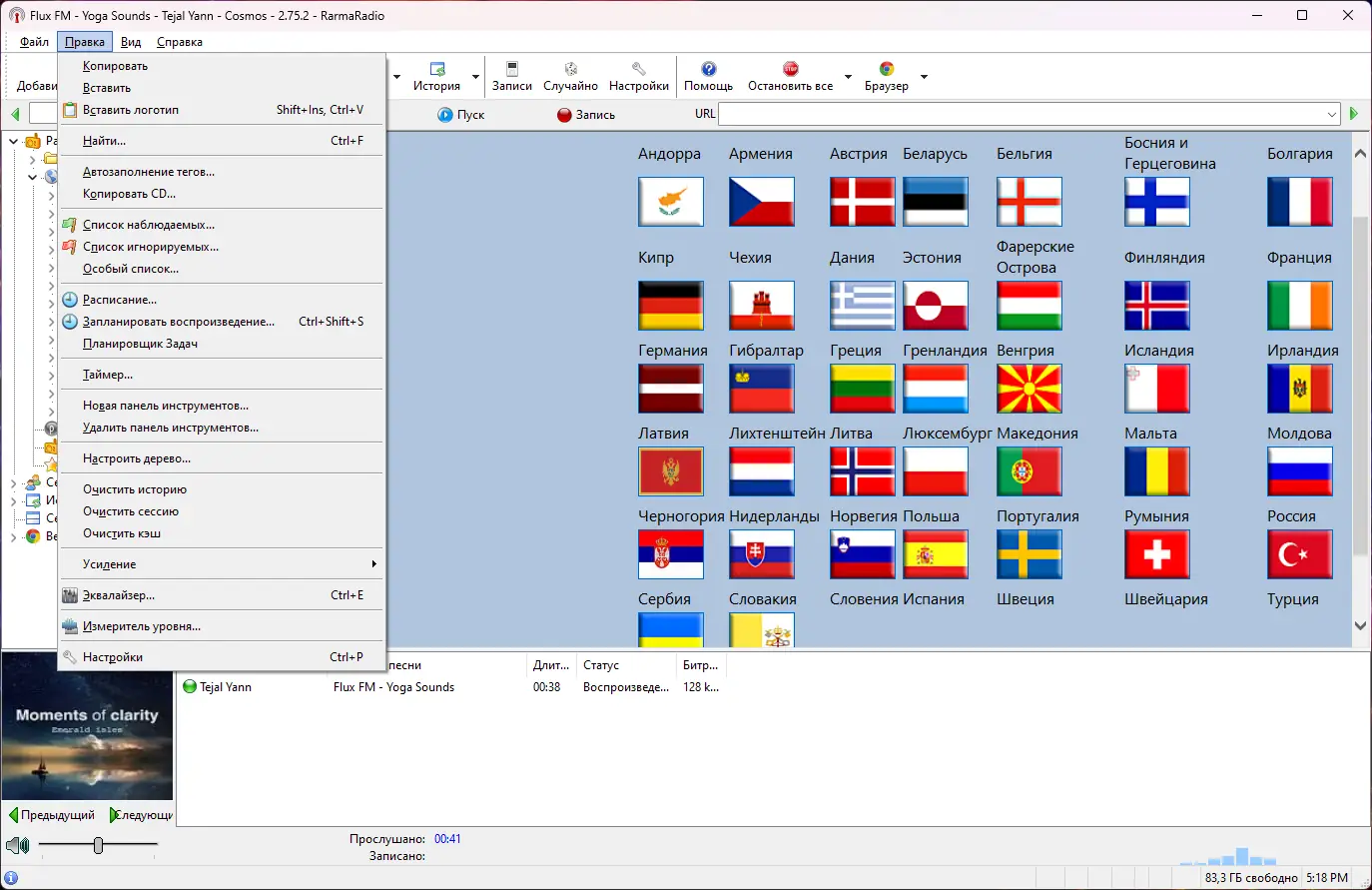Screen dimensions: 1372x890
Task: Open the Файл menu
Action: (x=34, y=42)
